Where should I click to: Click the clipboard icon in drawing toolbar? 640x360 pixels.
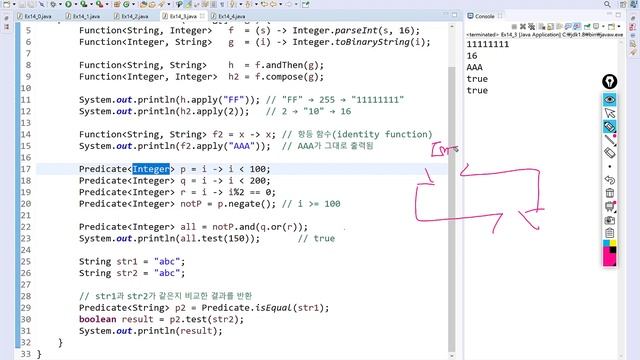tap(609, 233)
